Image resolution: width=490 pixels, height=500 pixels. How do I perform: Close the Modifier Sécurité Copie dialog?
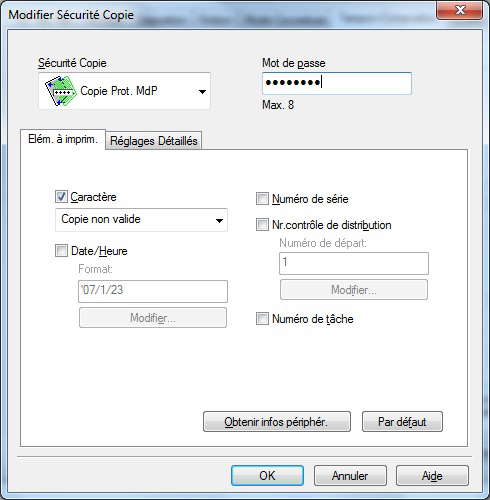(x=460, y=10)
